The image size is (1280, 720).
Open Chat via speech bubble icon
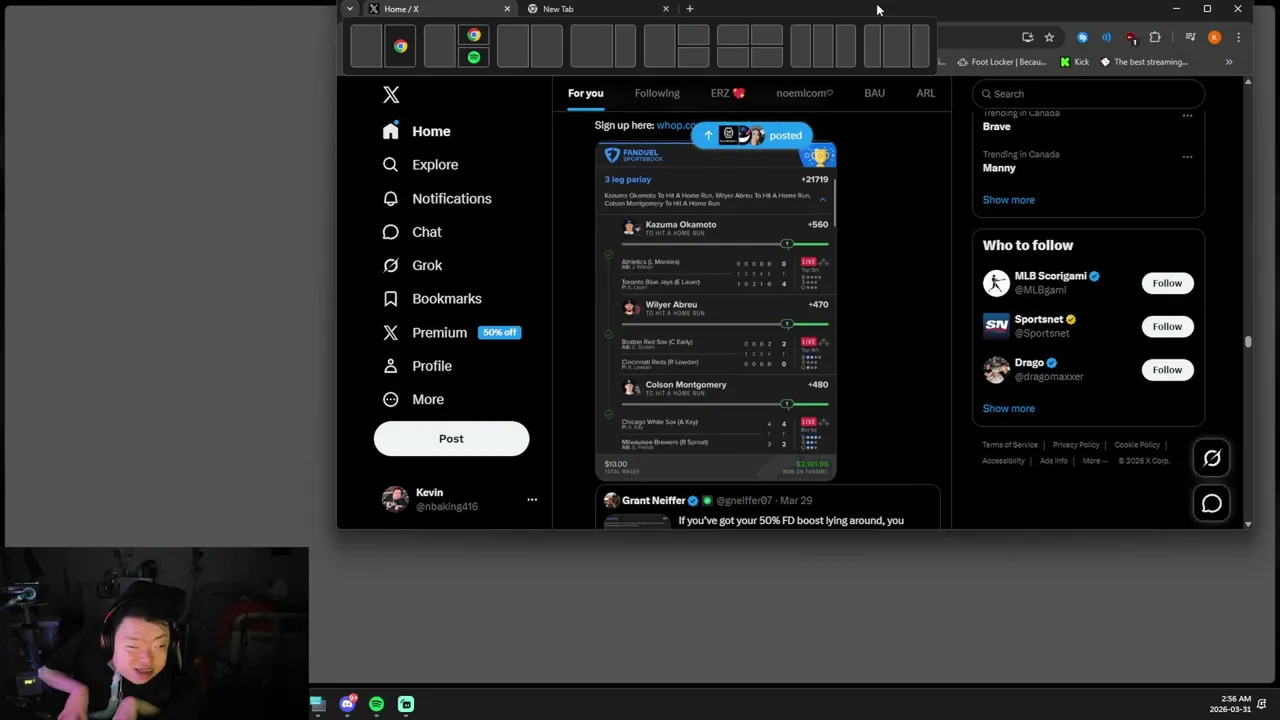pyautogui.click(x=391, y=232)
